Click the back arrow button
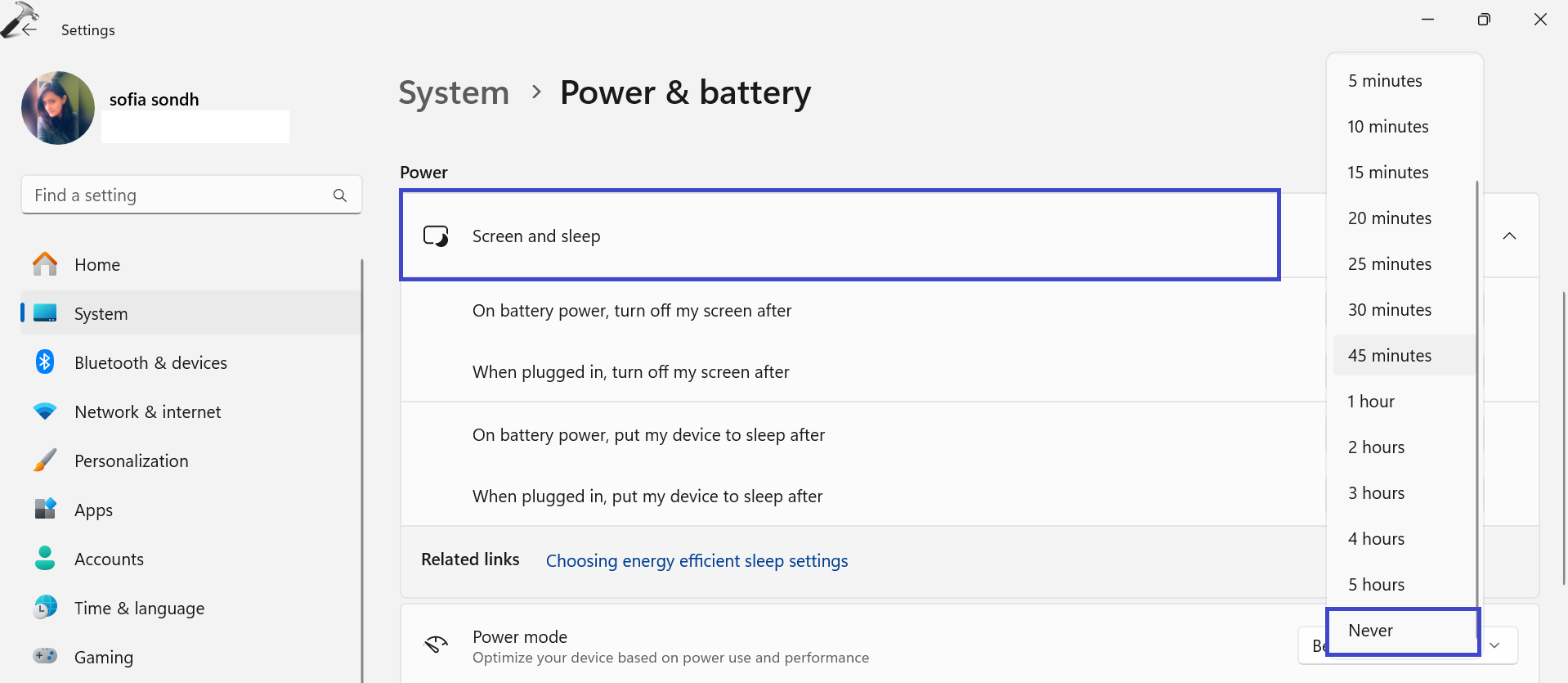The image size is (1568, 683). 29,29
